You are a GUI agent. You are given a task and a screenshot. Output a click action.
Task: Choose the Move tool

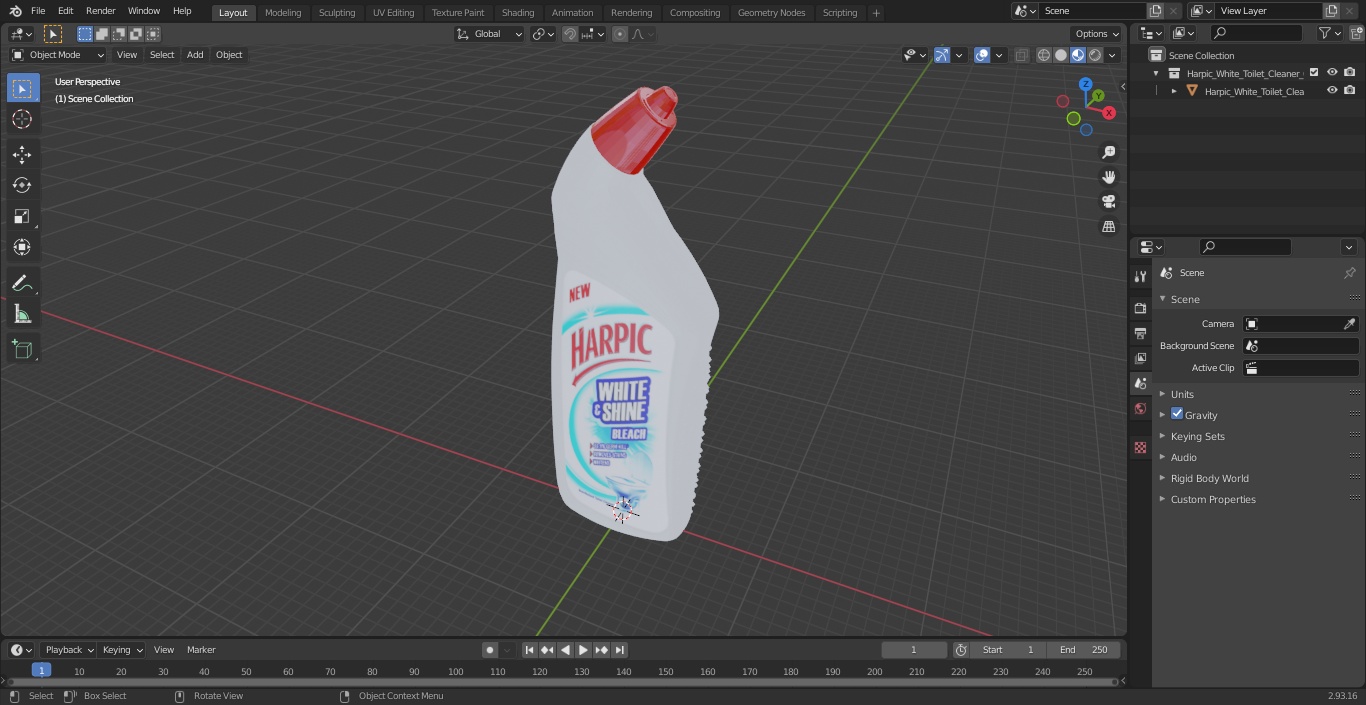coord(22,155)
